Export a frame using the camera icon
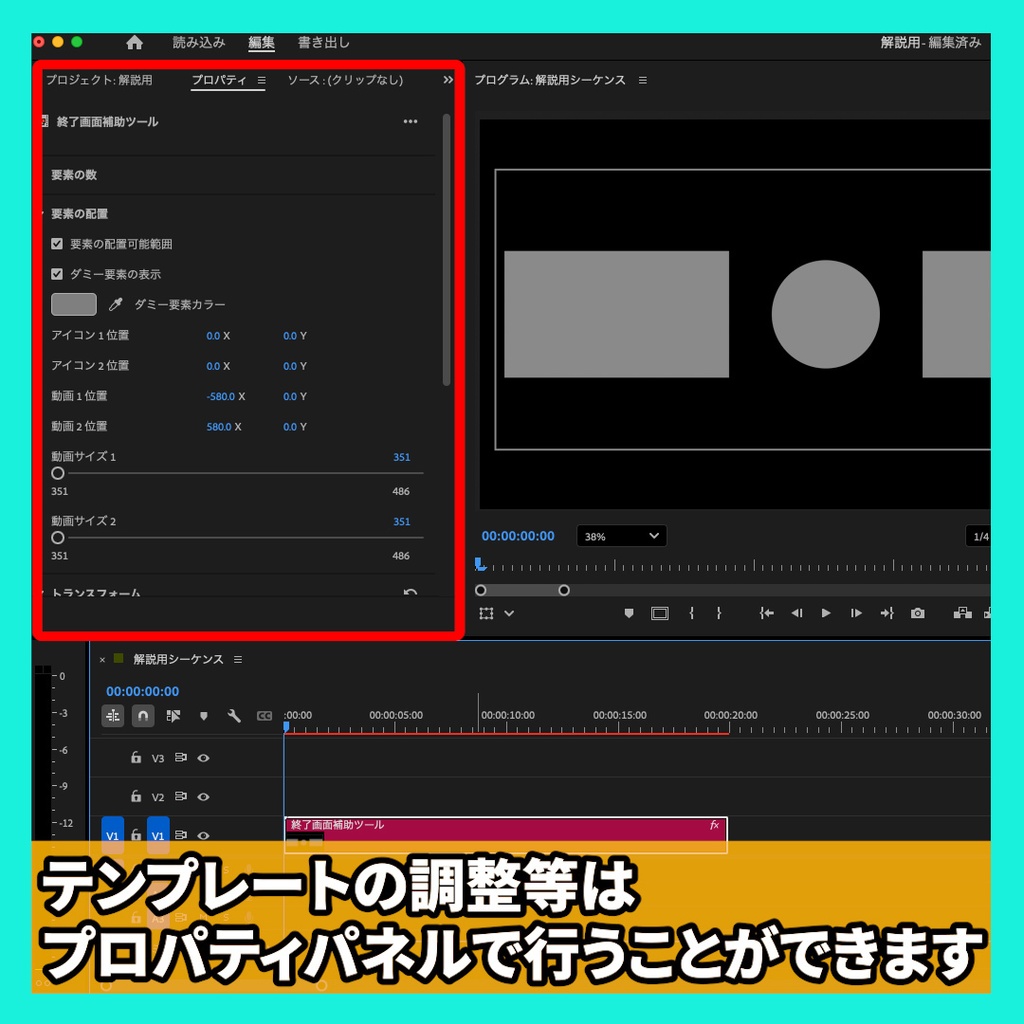The height and width of the screenshot is (1024, 1024). [x=917, y=613]
